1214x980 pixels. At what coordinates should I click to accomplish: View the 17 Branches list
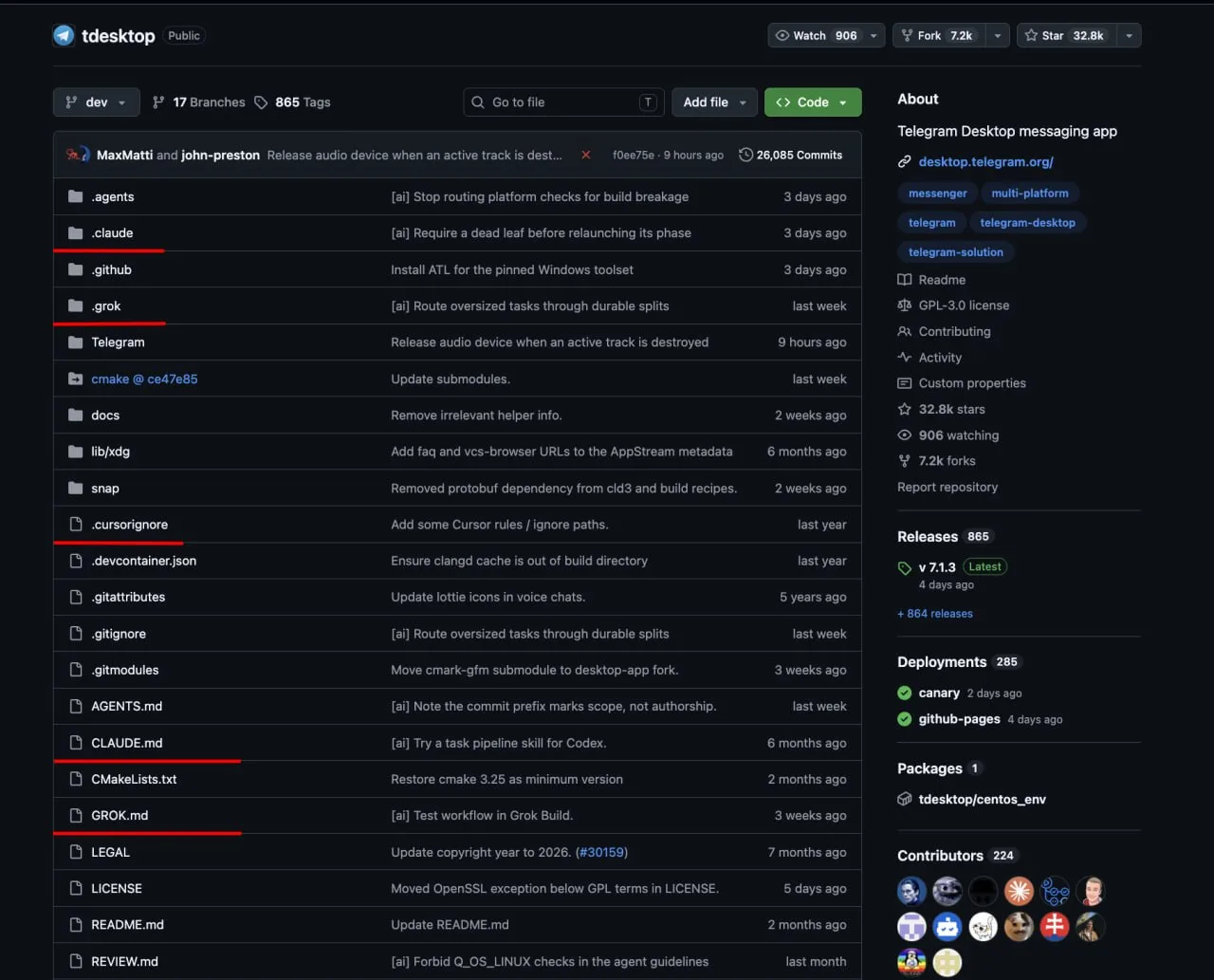(199, 102)
